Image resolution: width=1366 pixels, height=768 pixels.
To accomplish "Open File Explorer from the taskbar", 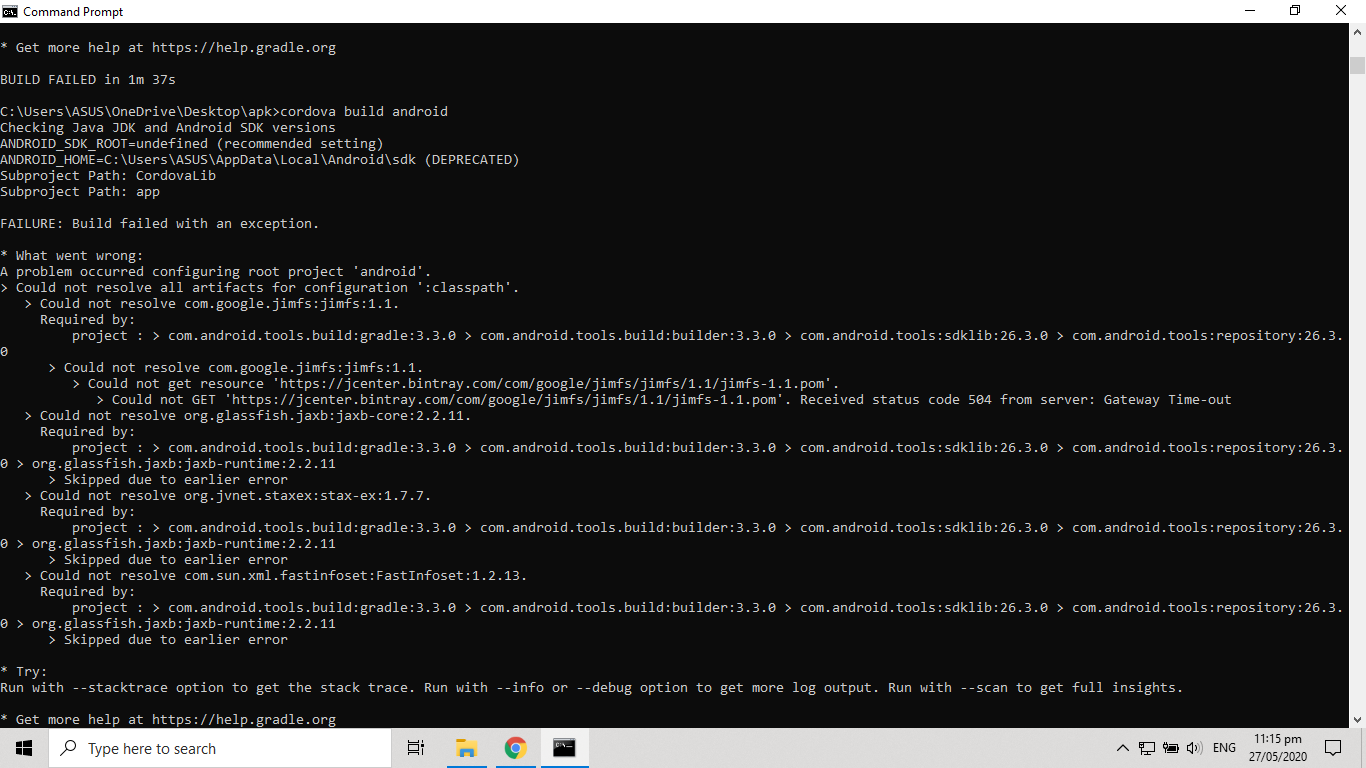I will click(466, 748).
